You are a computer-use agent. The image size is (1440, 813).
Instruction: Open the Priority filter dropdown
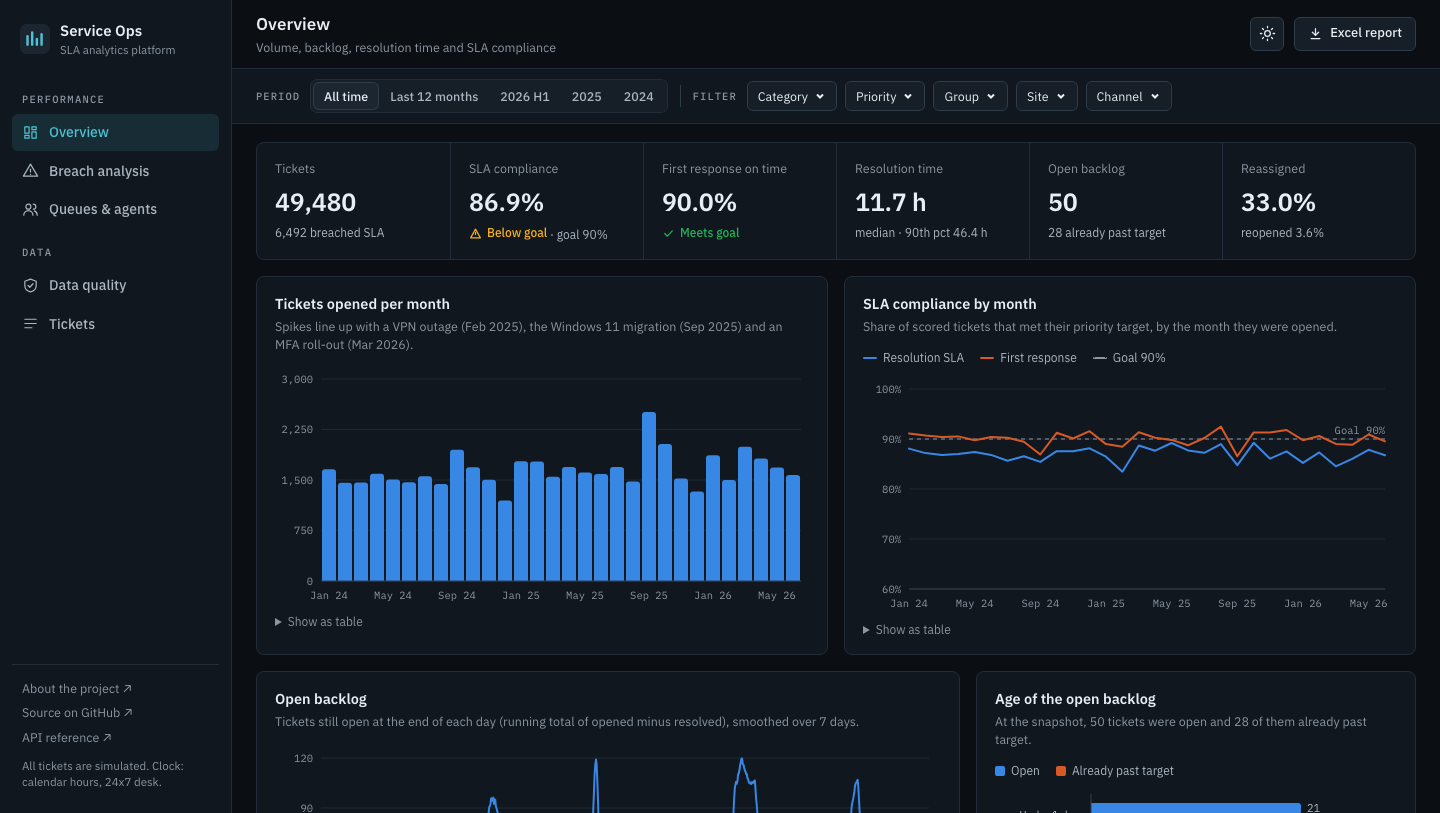(x=884, y=97)
